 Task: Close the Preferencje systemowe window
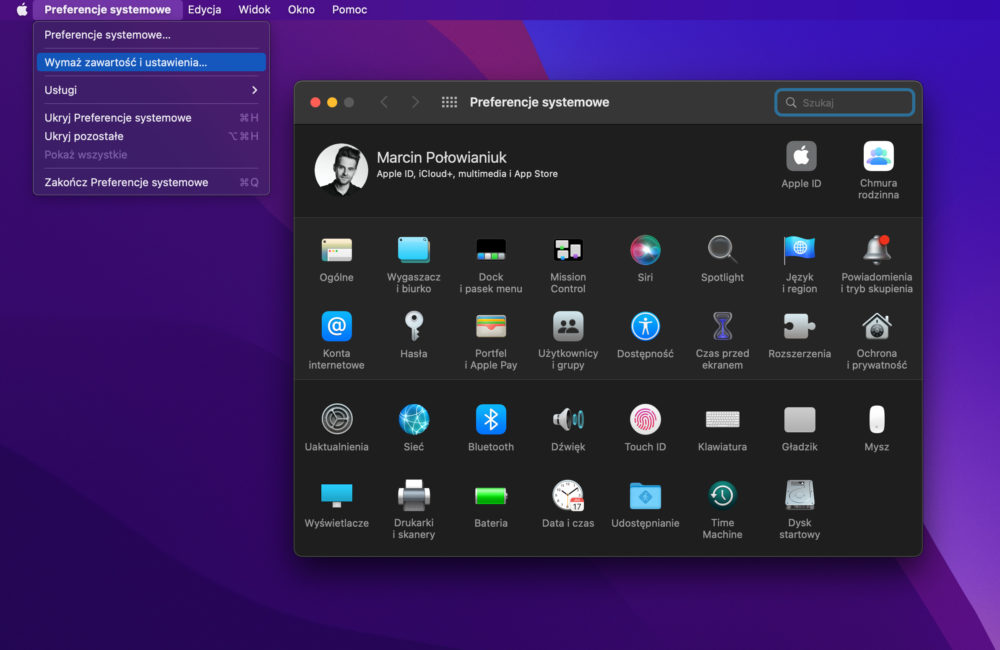[315, 102]
